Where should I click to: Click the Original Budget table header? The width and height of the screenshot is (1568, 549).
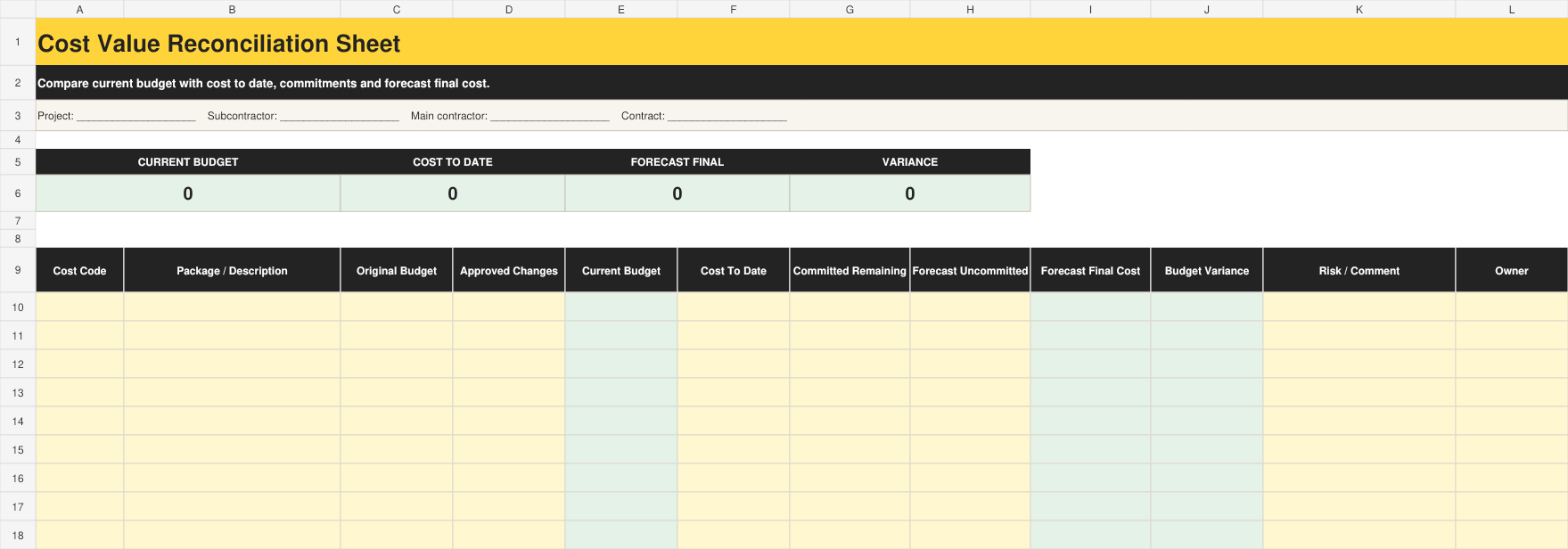[x=397, y=270]
